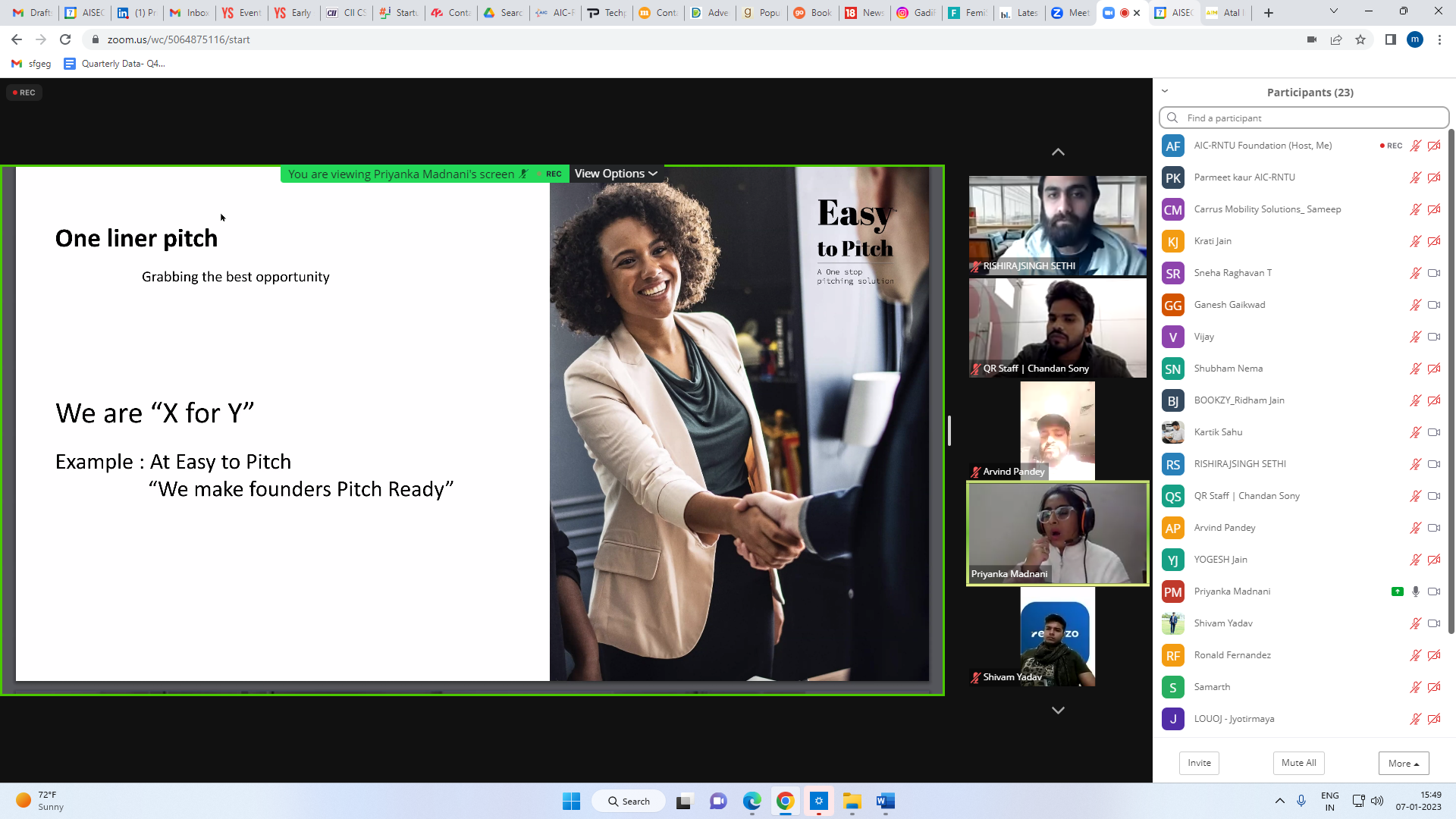The image size is (1456, 819).
Task: Reload the Zoom web page
Action: 65,39
